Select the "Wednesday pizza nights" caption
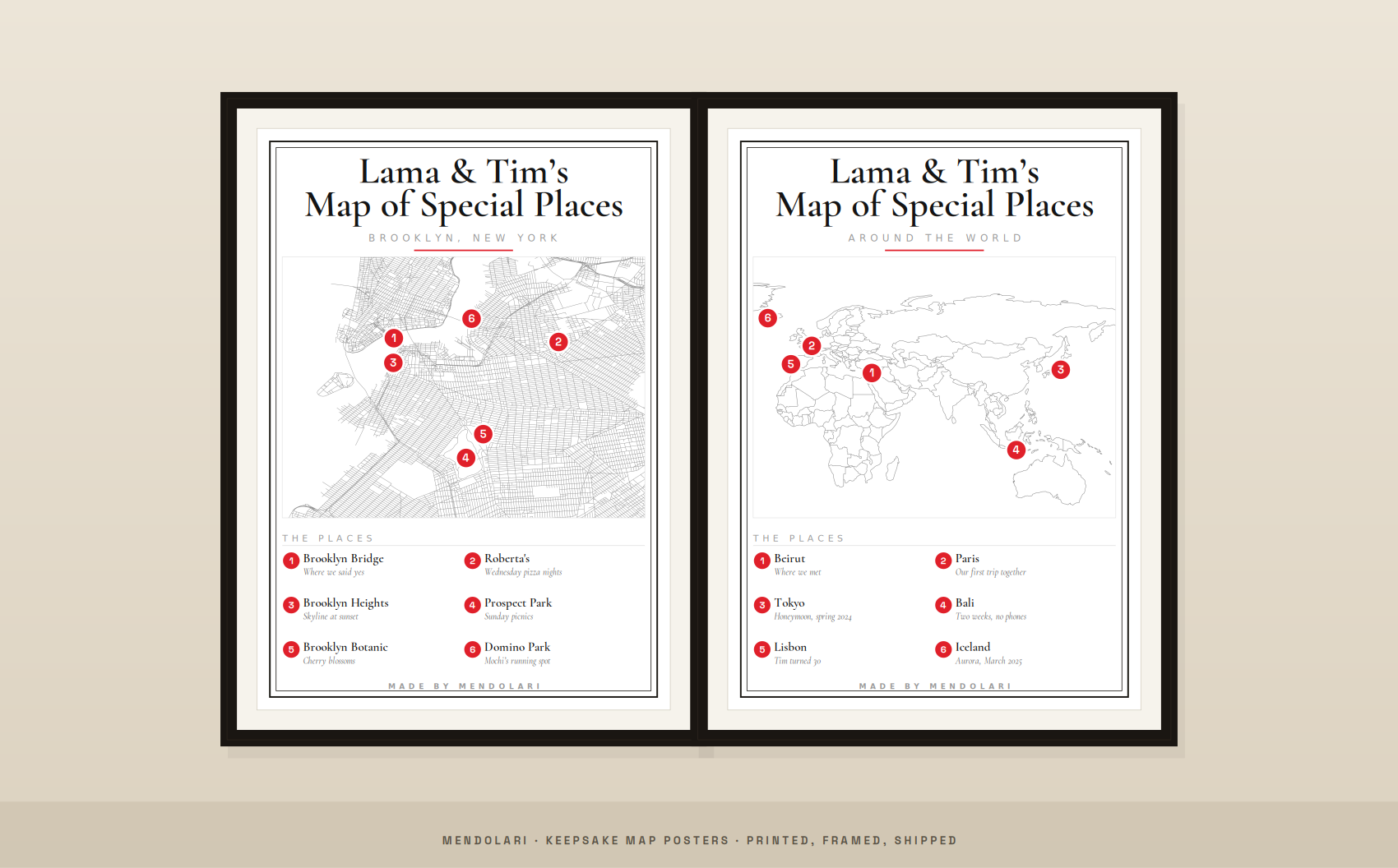1398x868 pixels. (523, 572)
